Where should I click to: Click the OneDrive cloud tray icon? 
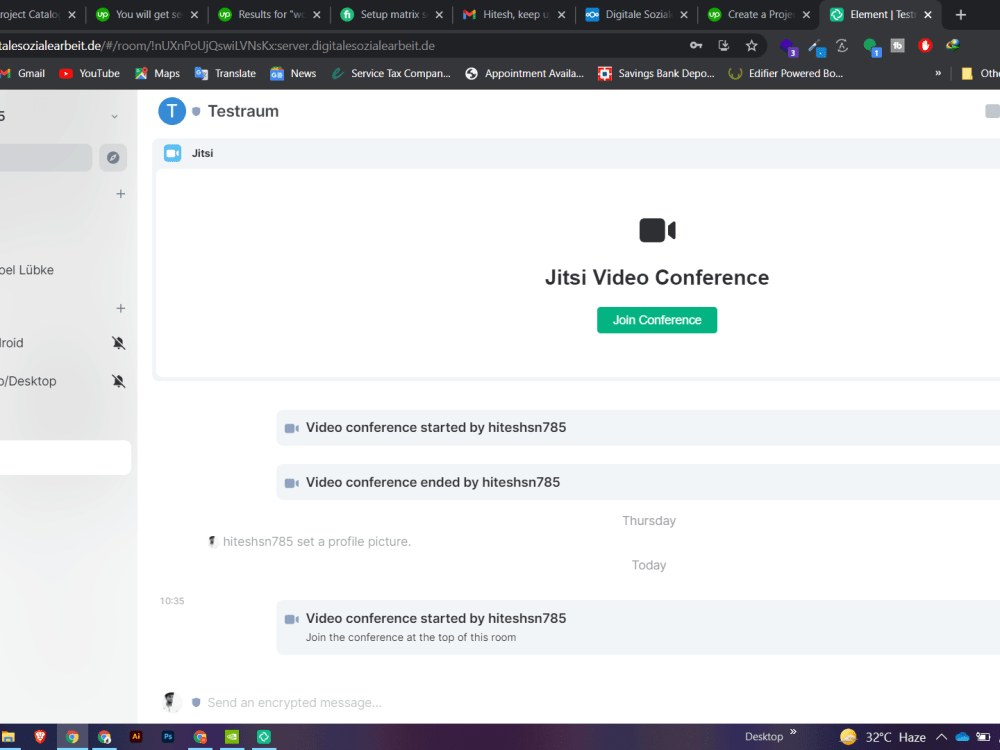click(962, 737)
